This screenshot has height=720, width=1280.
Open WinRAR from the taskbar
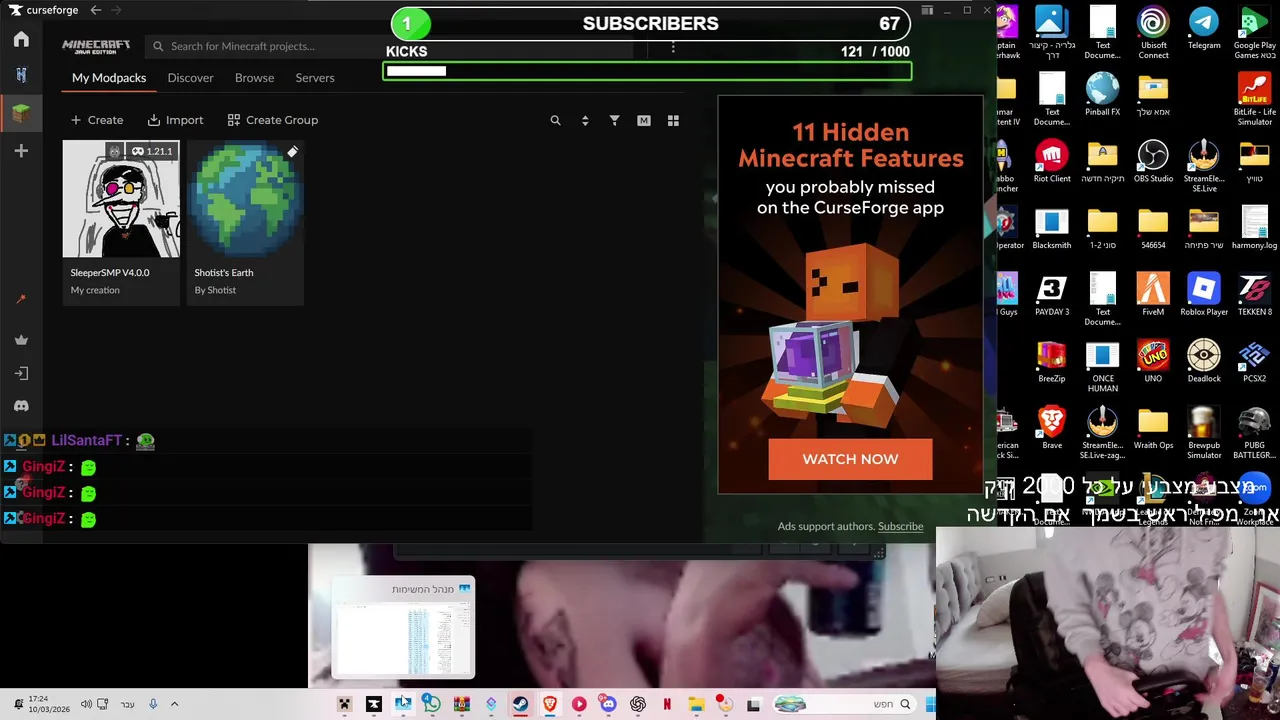[461, 704]
